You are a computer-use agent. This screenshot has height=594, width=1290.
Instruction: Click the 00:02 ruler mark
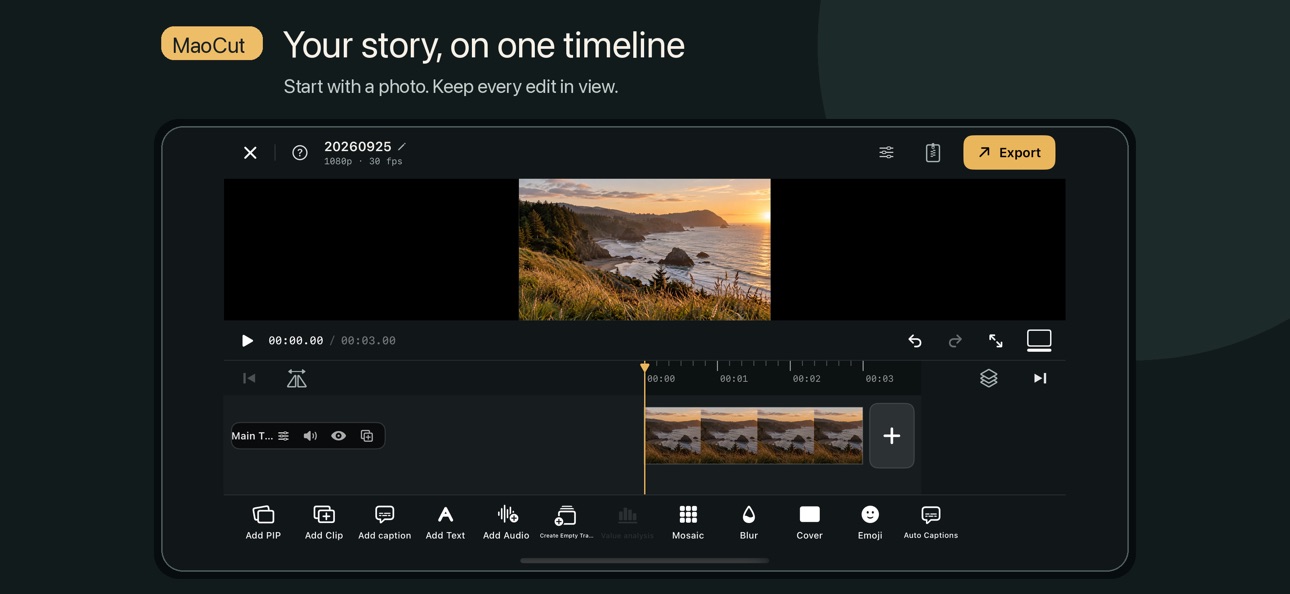click(807, 379)
